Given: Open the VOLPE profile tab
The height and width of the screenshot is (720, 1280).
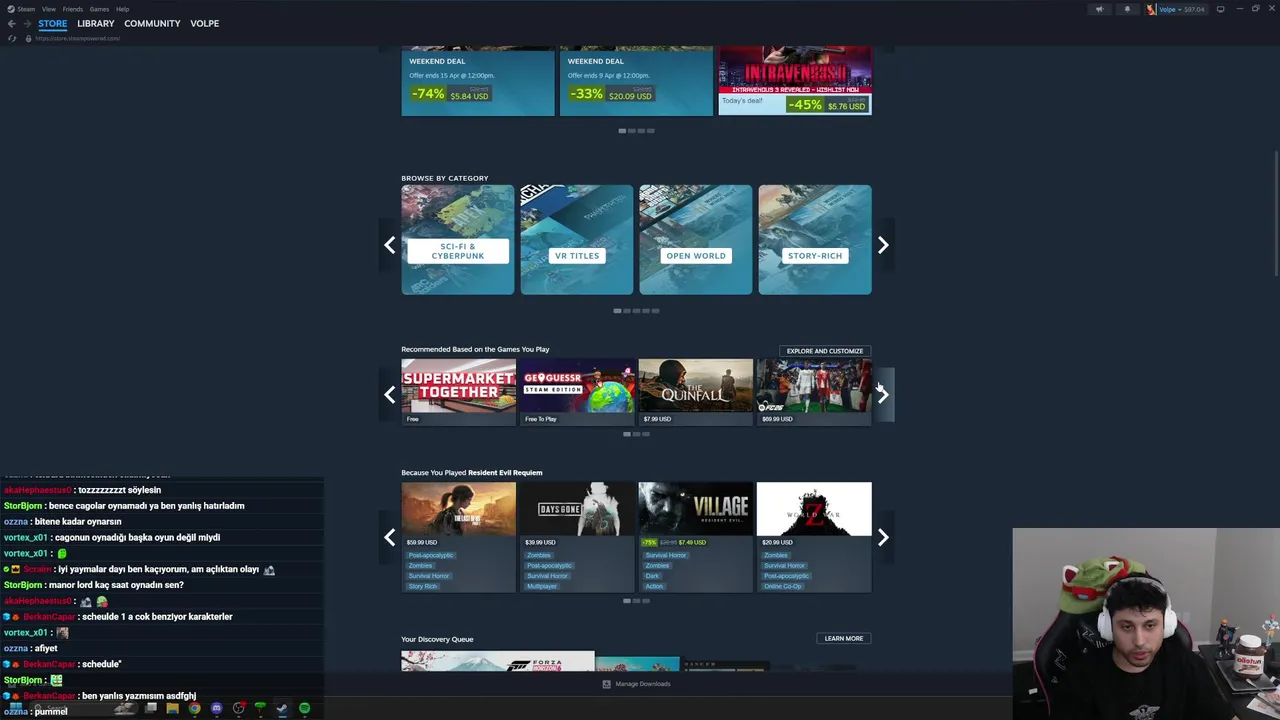Looking at the screenshot, I should pos(204,23).
